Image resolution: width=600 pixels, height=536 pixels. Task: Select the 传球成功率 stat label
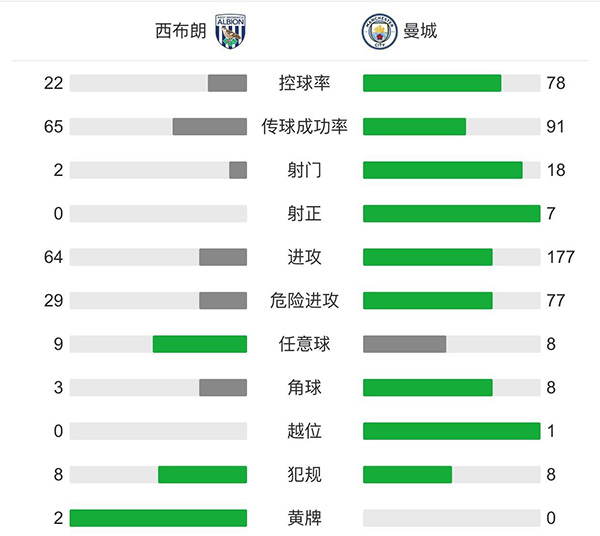tap(304, 127)
